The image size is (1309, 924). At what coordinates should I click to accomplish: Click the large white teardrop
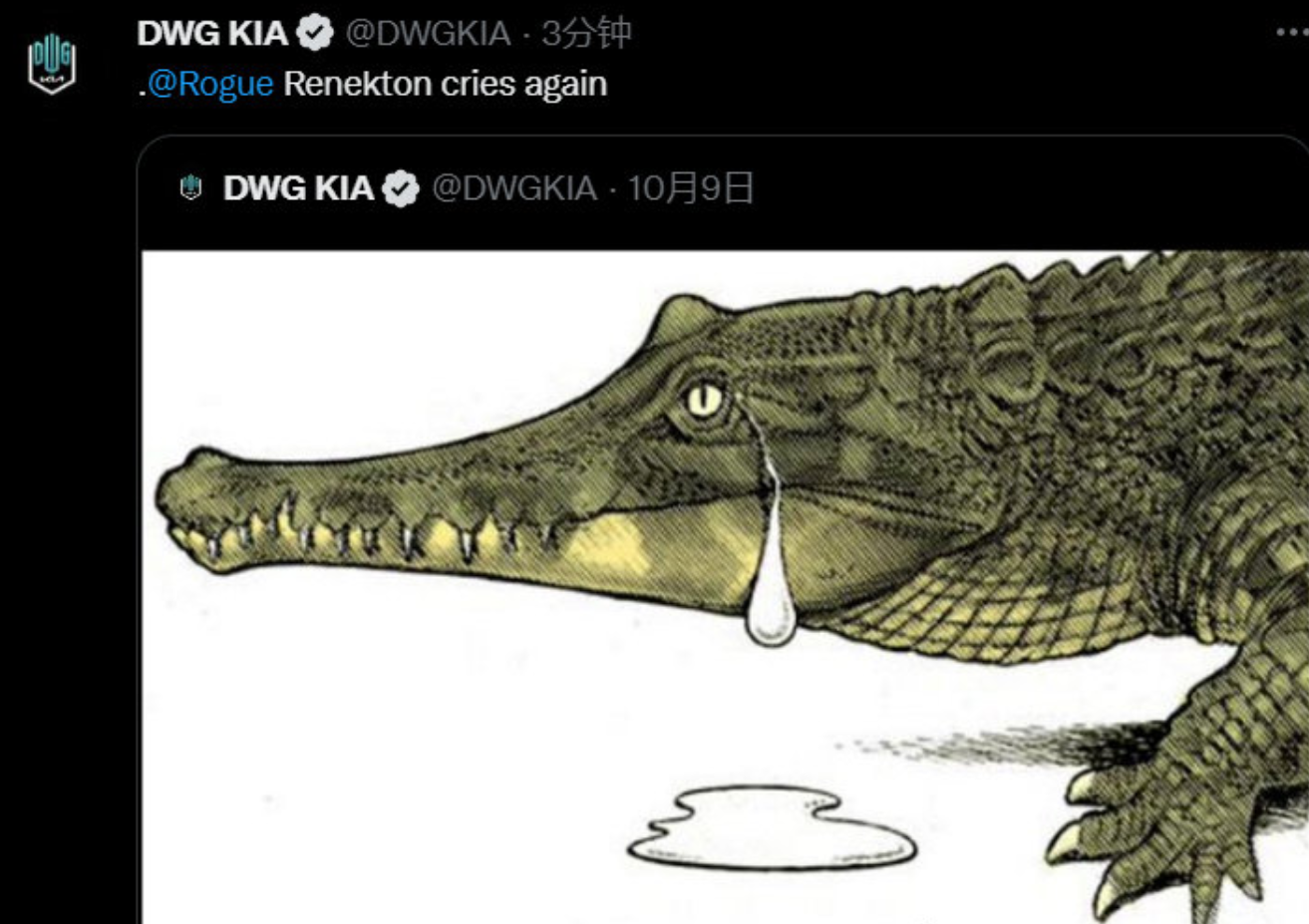tap(771, 603)
